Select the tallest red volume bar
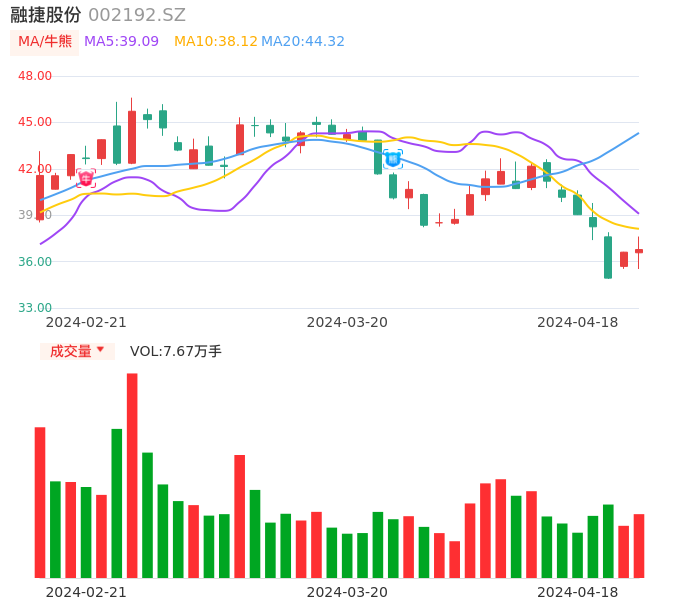This screenshot has height=606, width=686. click(132, 475)
